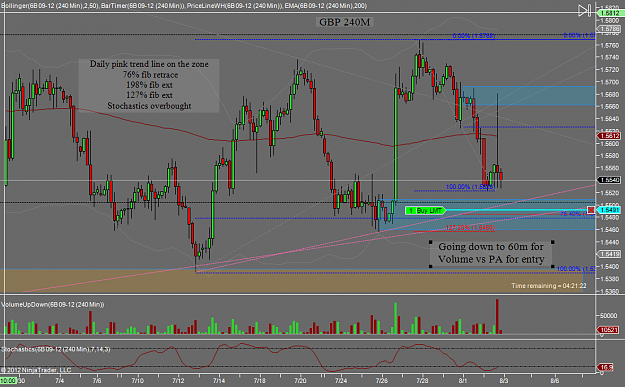The height and width of the screenshot is (387, 625).
Task: Click the black 1.5540 price marker
Action: point(609,180)
